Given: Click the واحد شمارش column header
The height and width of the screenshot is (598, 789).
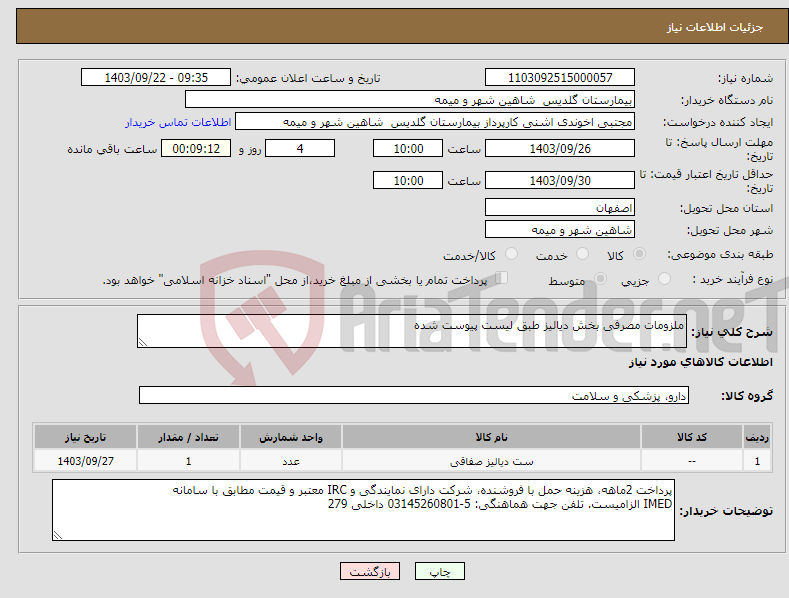Looking at the screenshot, I should click(291, 437).
